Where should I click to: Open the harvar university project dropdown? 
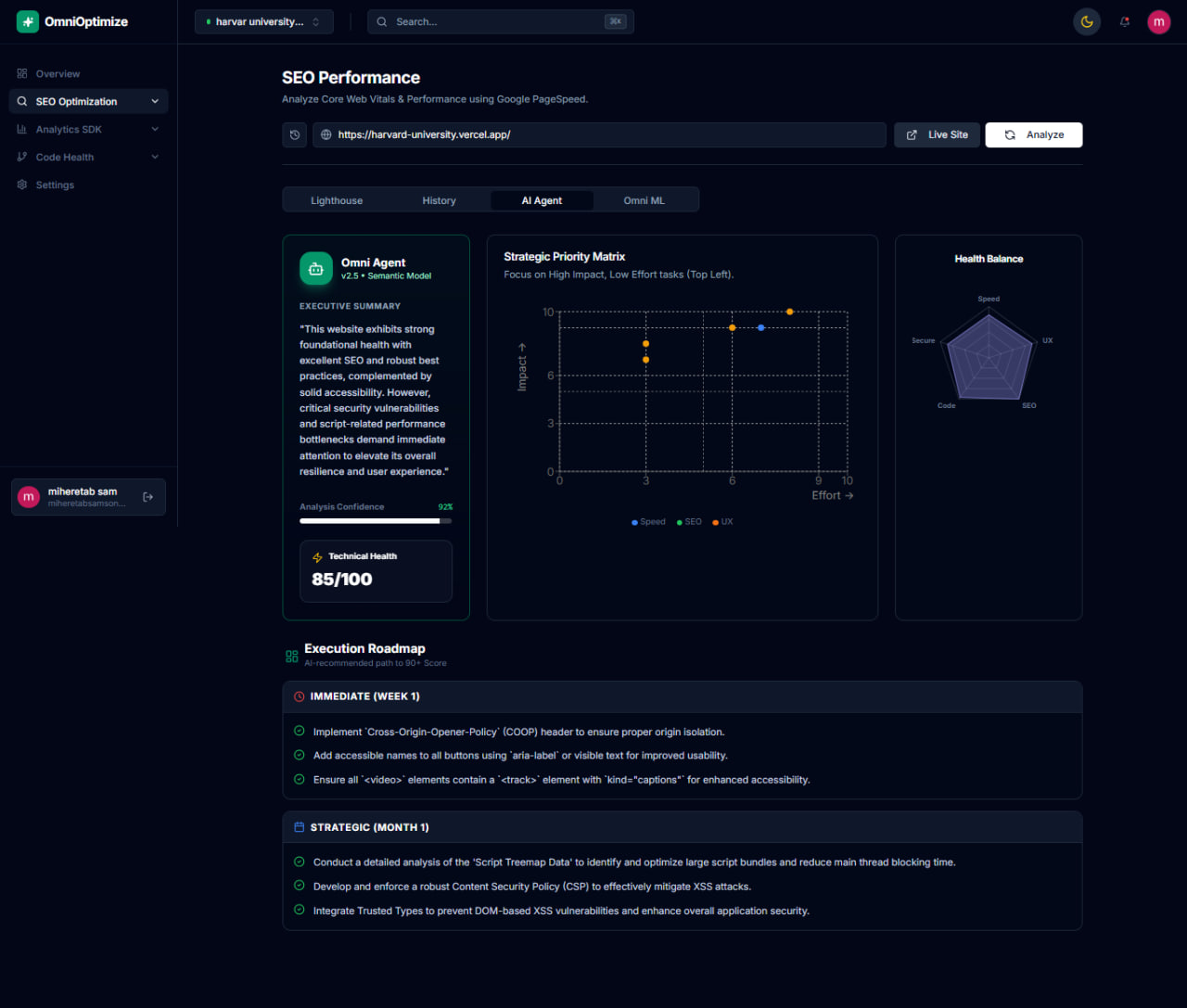pos(263,21)
